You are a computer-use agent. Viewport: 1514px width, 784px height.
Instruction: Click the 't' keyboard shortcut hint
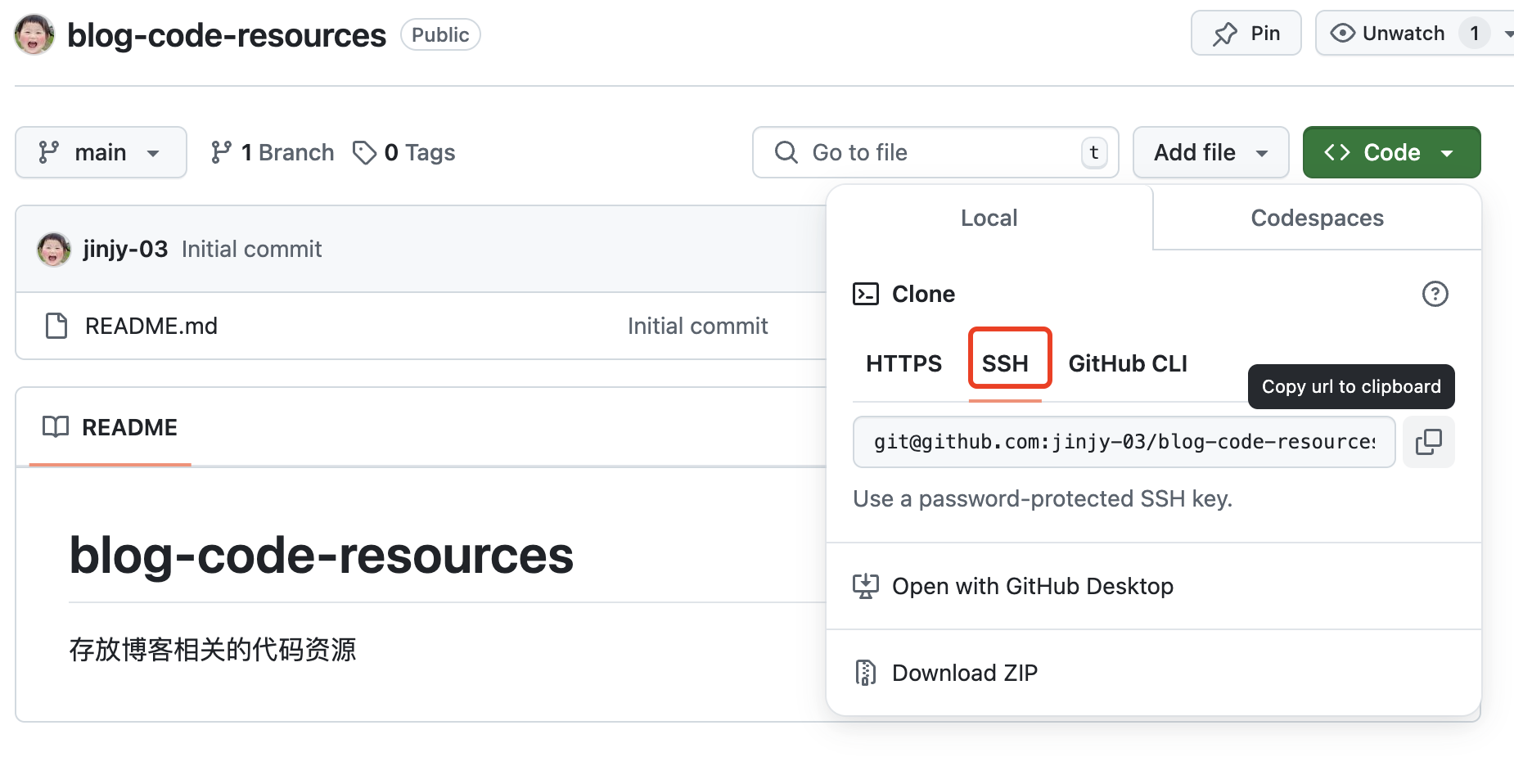click(x=1094, y=152)
